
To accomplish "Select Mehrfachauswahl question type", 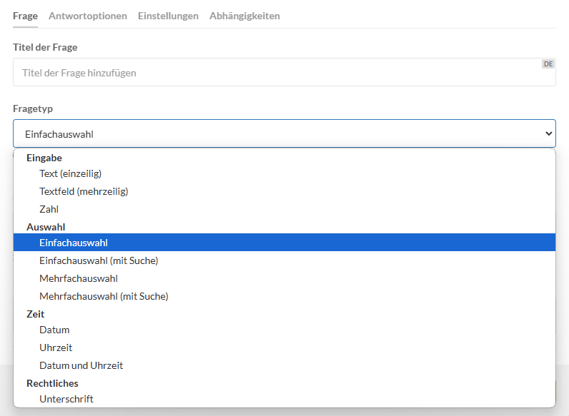I will (x=284, y=278).
